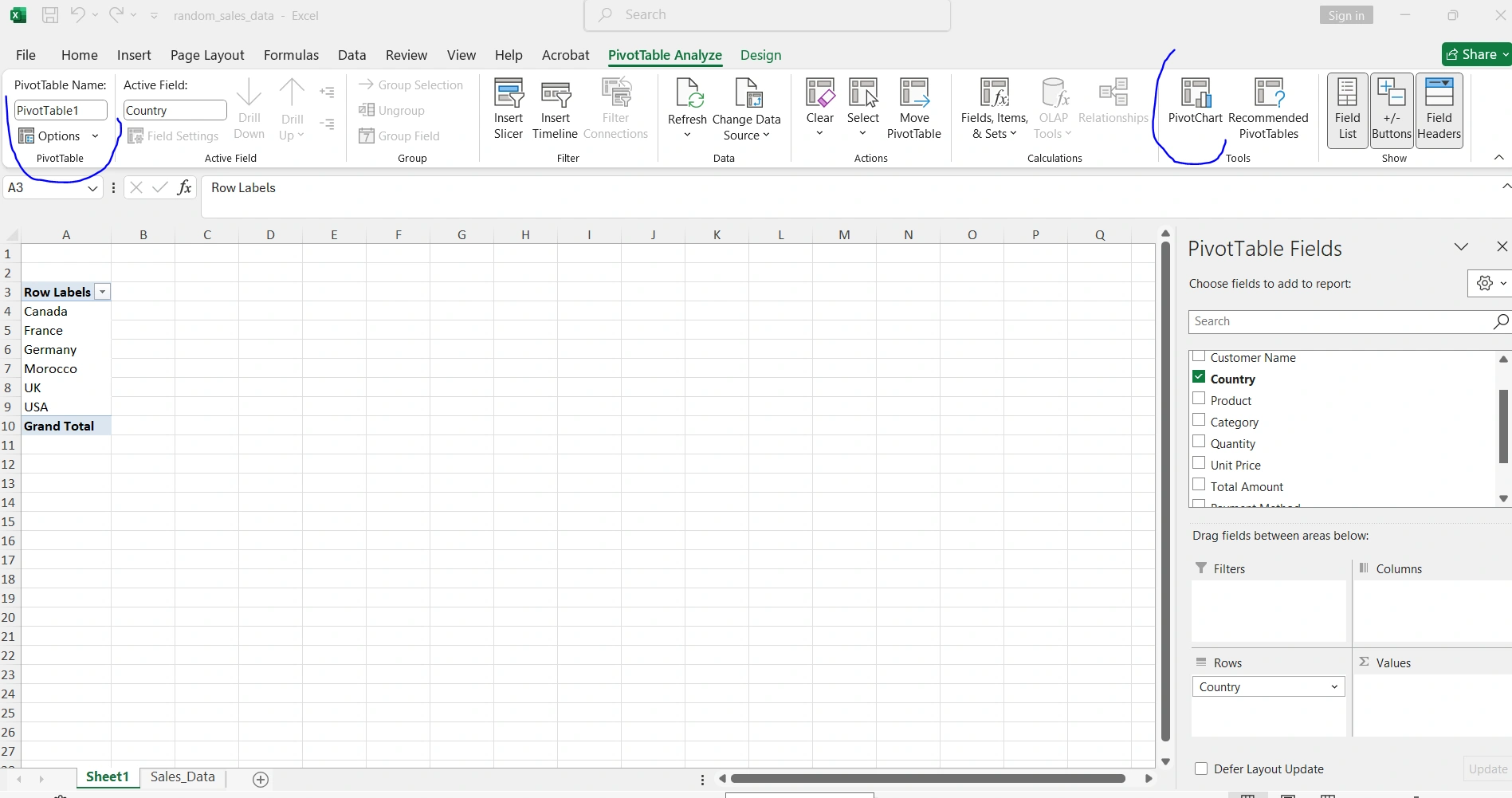Viewport: 1512px width, 798px height.
Task: Refresh the PivotTable data
Action: (686, 108)
